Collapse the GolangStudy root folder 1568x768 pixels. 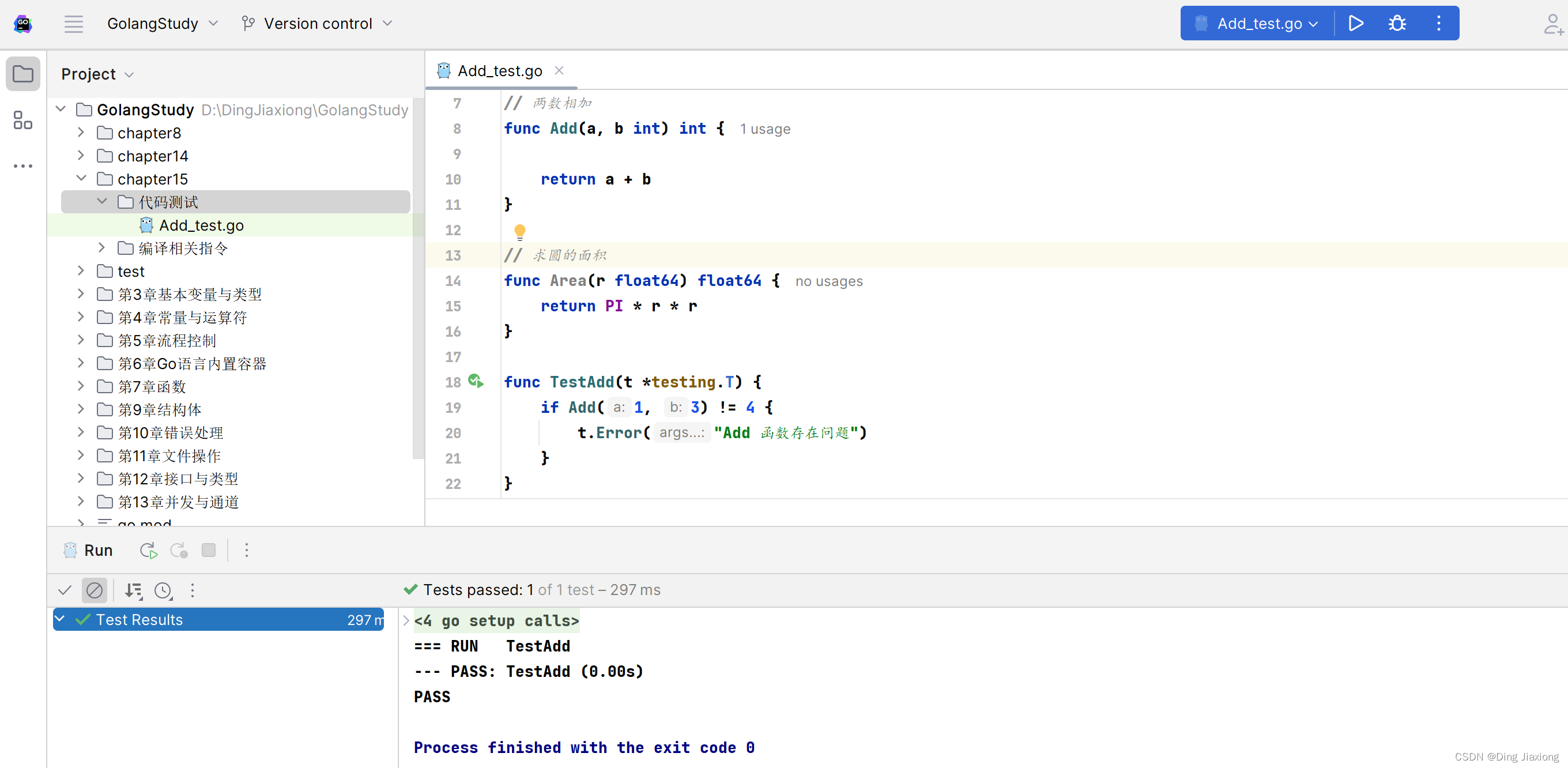tap(61, 109)
